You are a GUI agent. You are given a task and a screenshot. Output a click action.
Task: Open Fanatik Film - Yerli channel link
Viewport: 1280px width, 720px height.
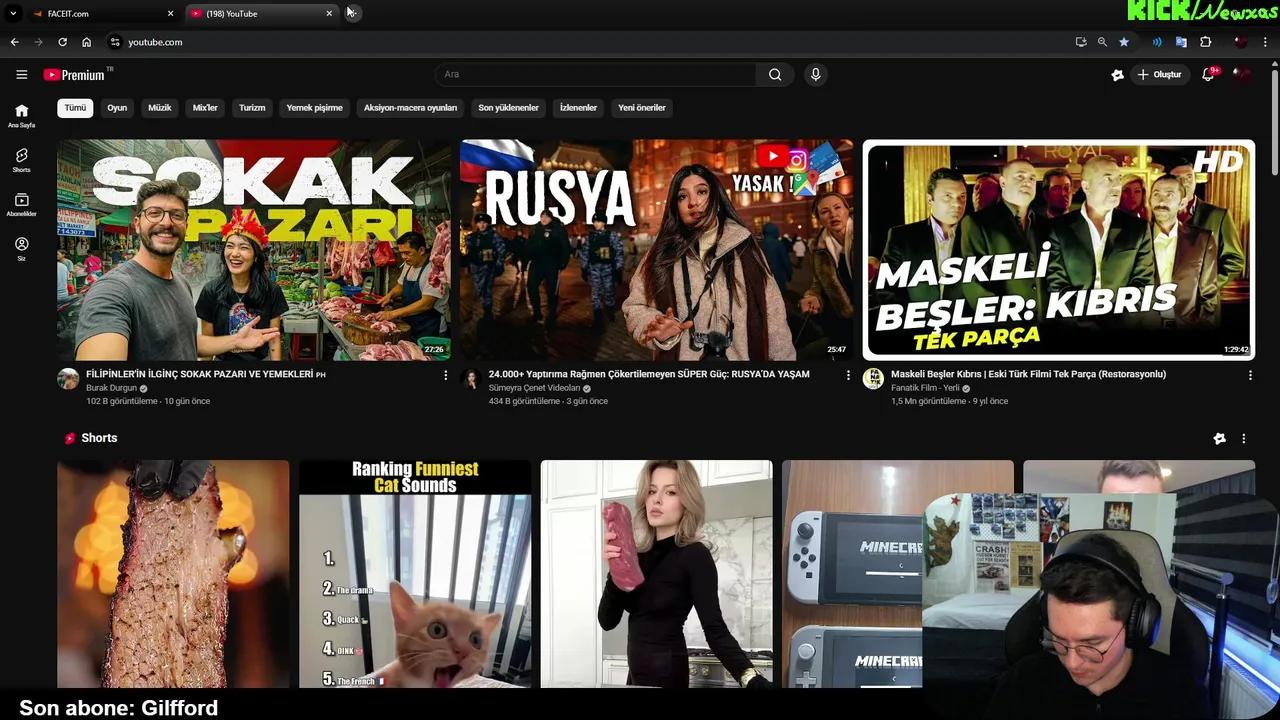click(925, 388)
